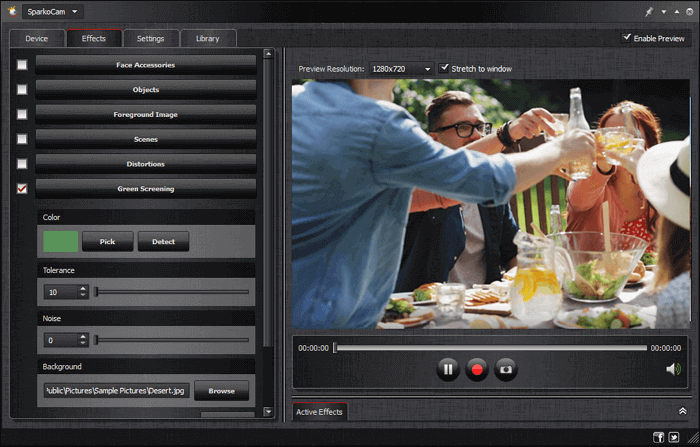Open the Facebook share icon

659,437
